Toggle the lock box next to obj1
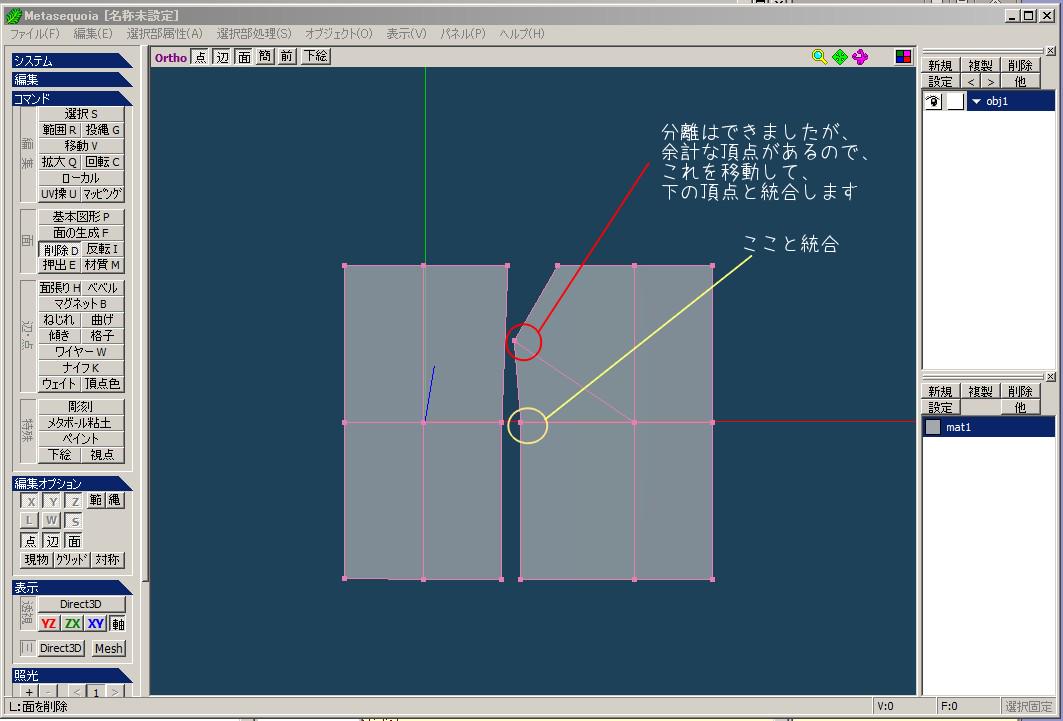Screen dimensions: 1063x721 (955, 102)
